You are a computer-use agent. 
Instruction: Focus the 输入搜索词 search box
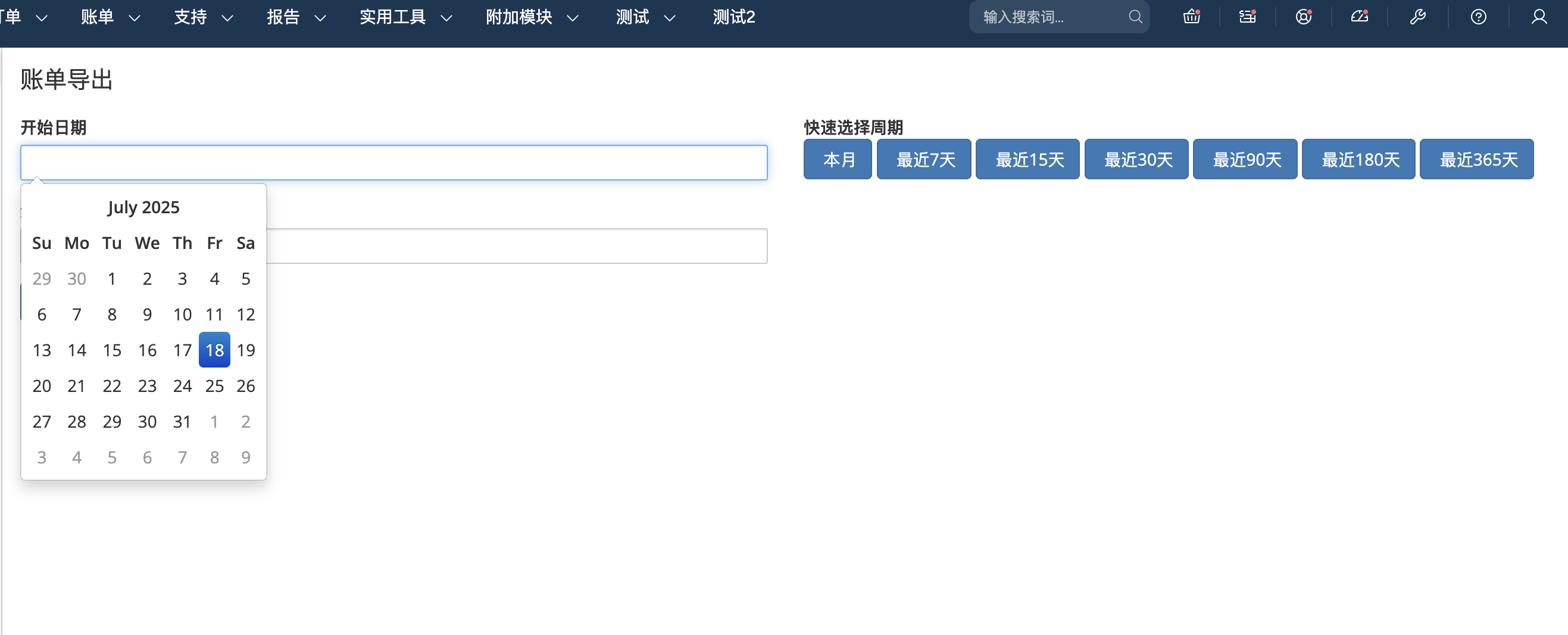tap(1050, 17)
